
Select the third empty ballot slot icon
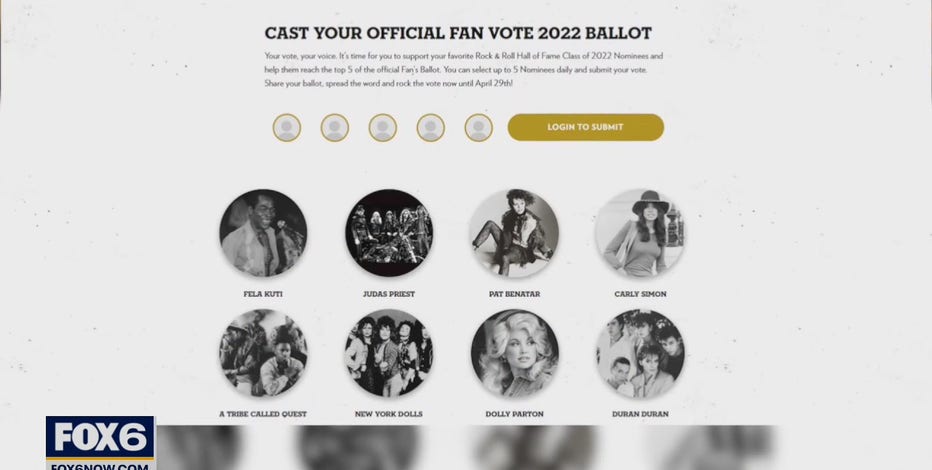pos(383,128)
